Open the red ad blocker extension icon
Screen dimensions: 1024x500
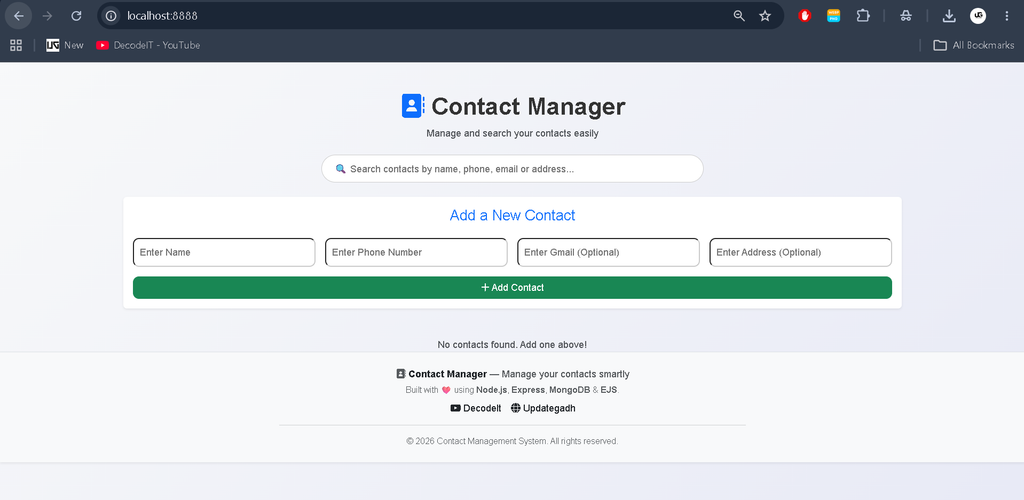coord(805,16)
